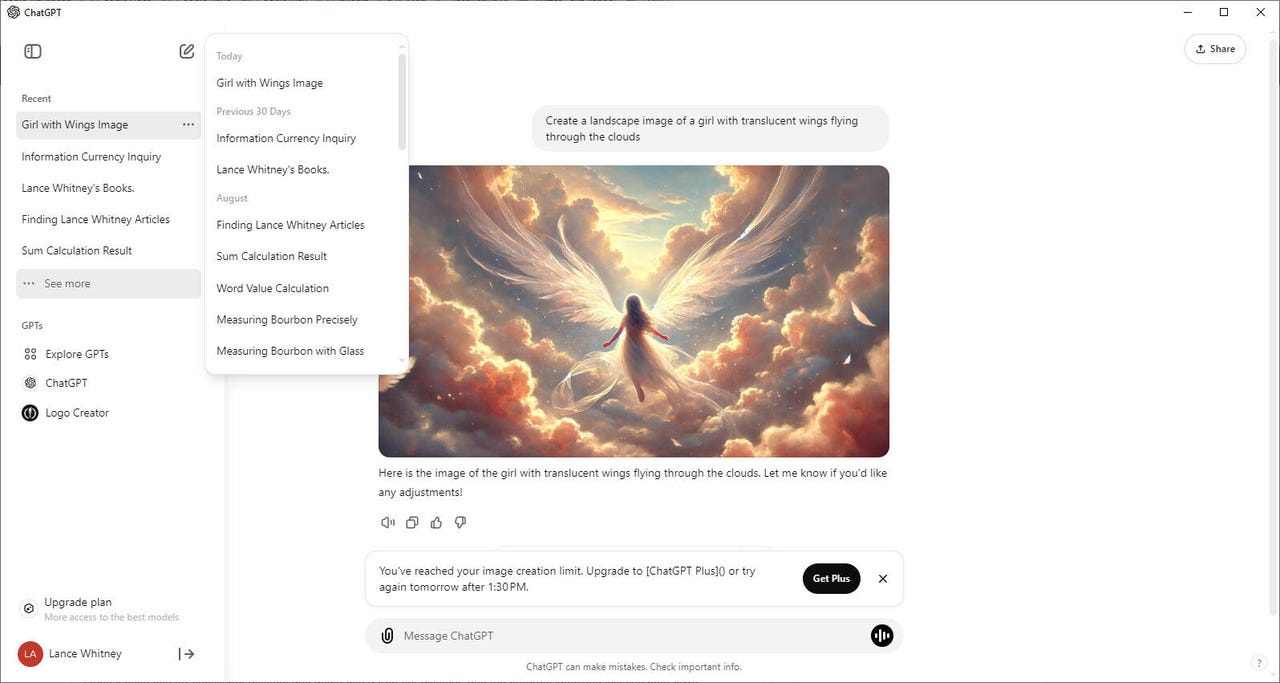Screen dimensions: 1280x683
Task: Collapse the sidebar using the panel icon
Action: 31,51
